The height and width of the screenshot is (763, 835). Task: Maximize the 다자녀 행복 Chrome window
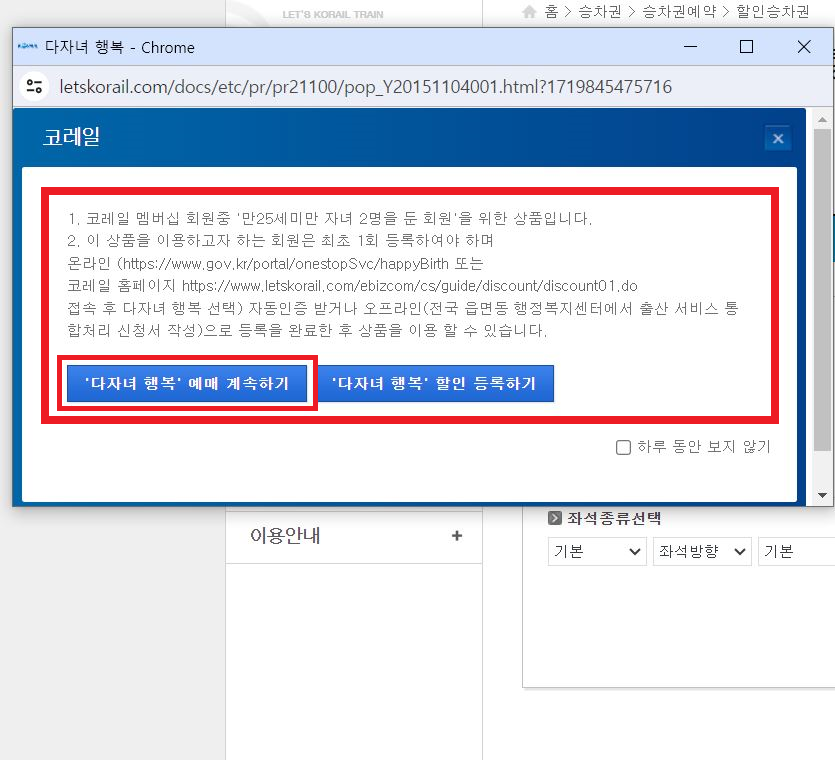(746, 47)
